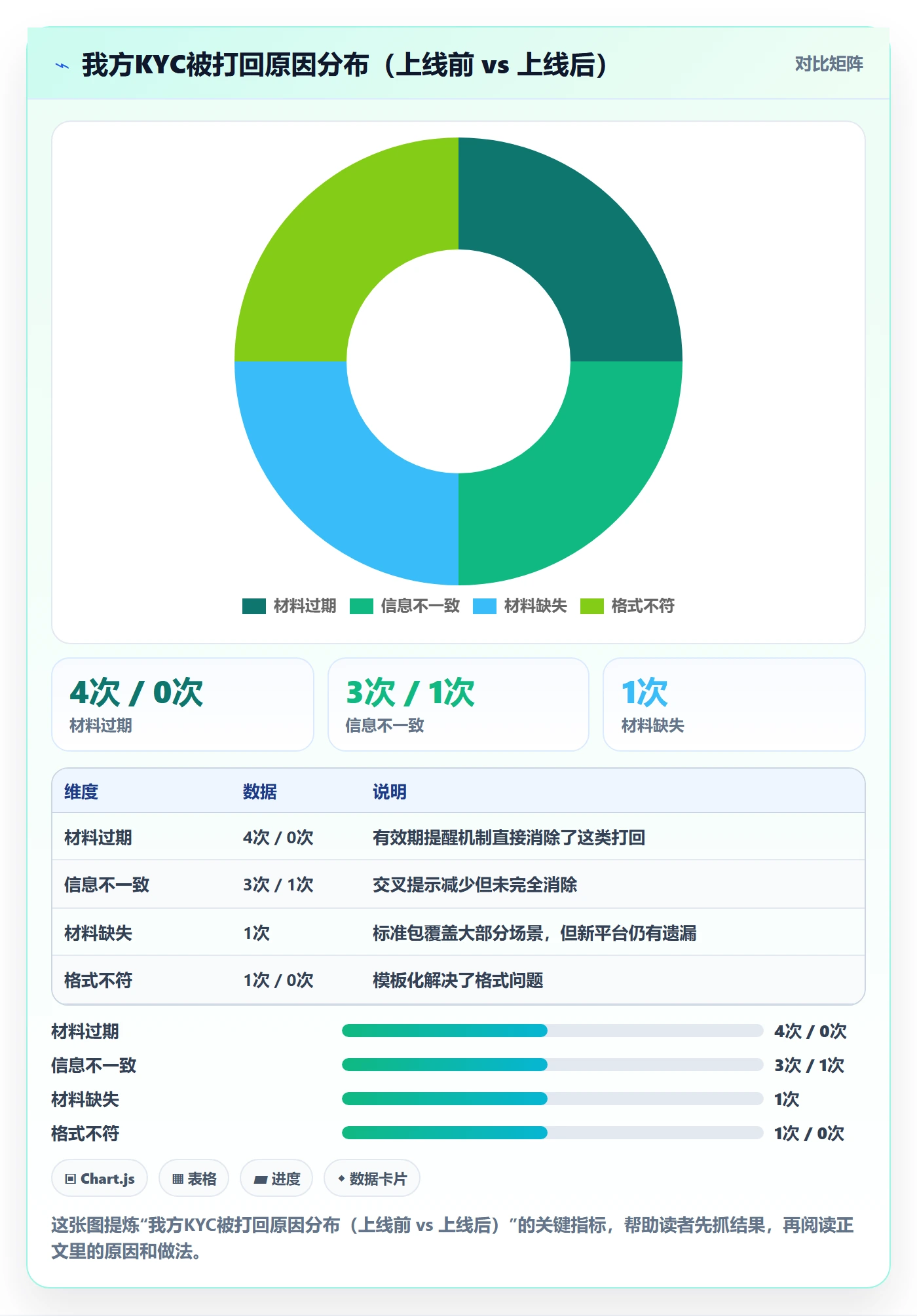Click the 进度 tag chip

276,1179
